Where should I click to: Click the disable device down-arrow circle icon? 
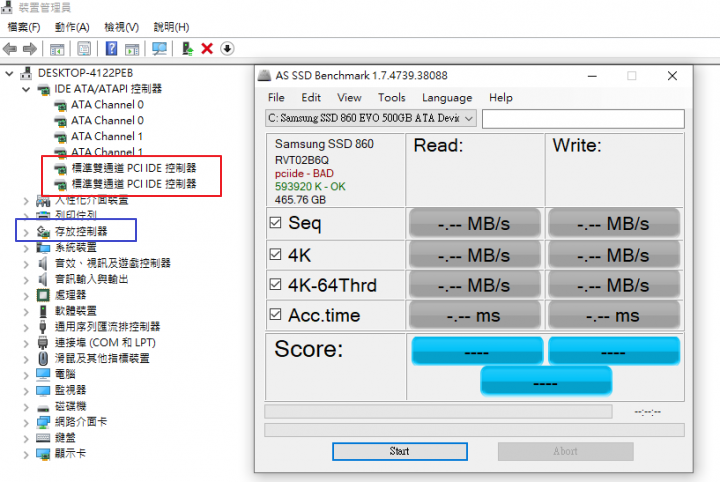(x=227, y=49)
